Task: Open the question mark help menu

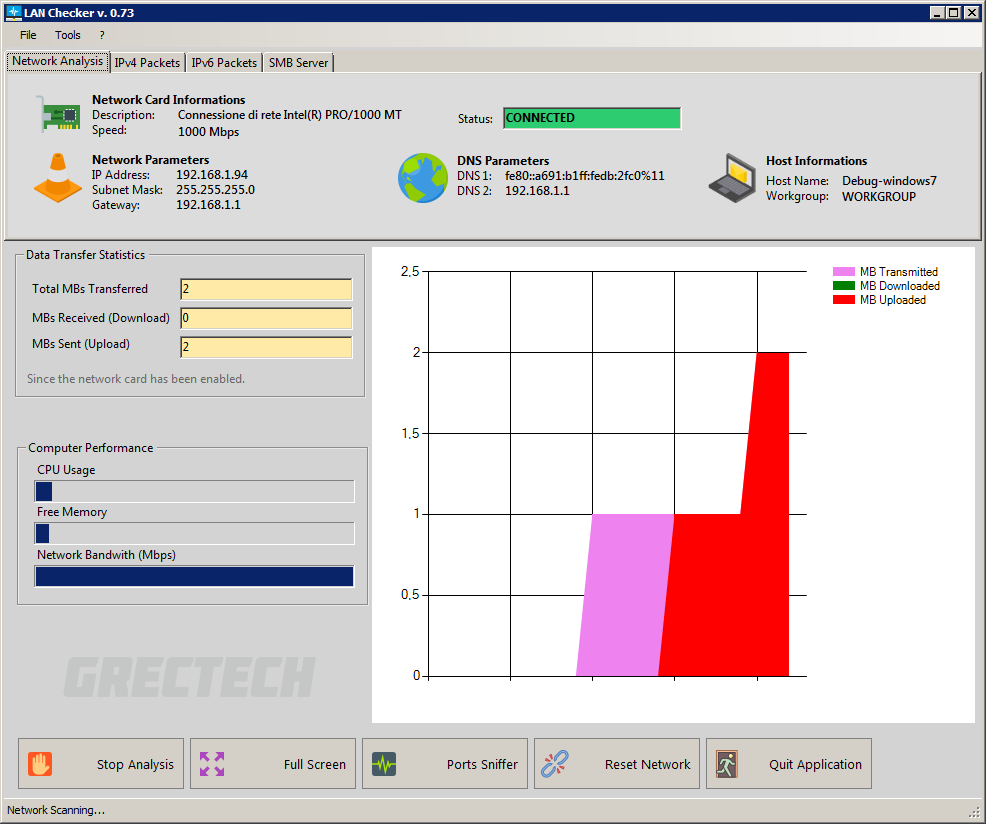Action: click(102, 35)
